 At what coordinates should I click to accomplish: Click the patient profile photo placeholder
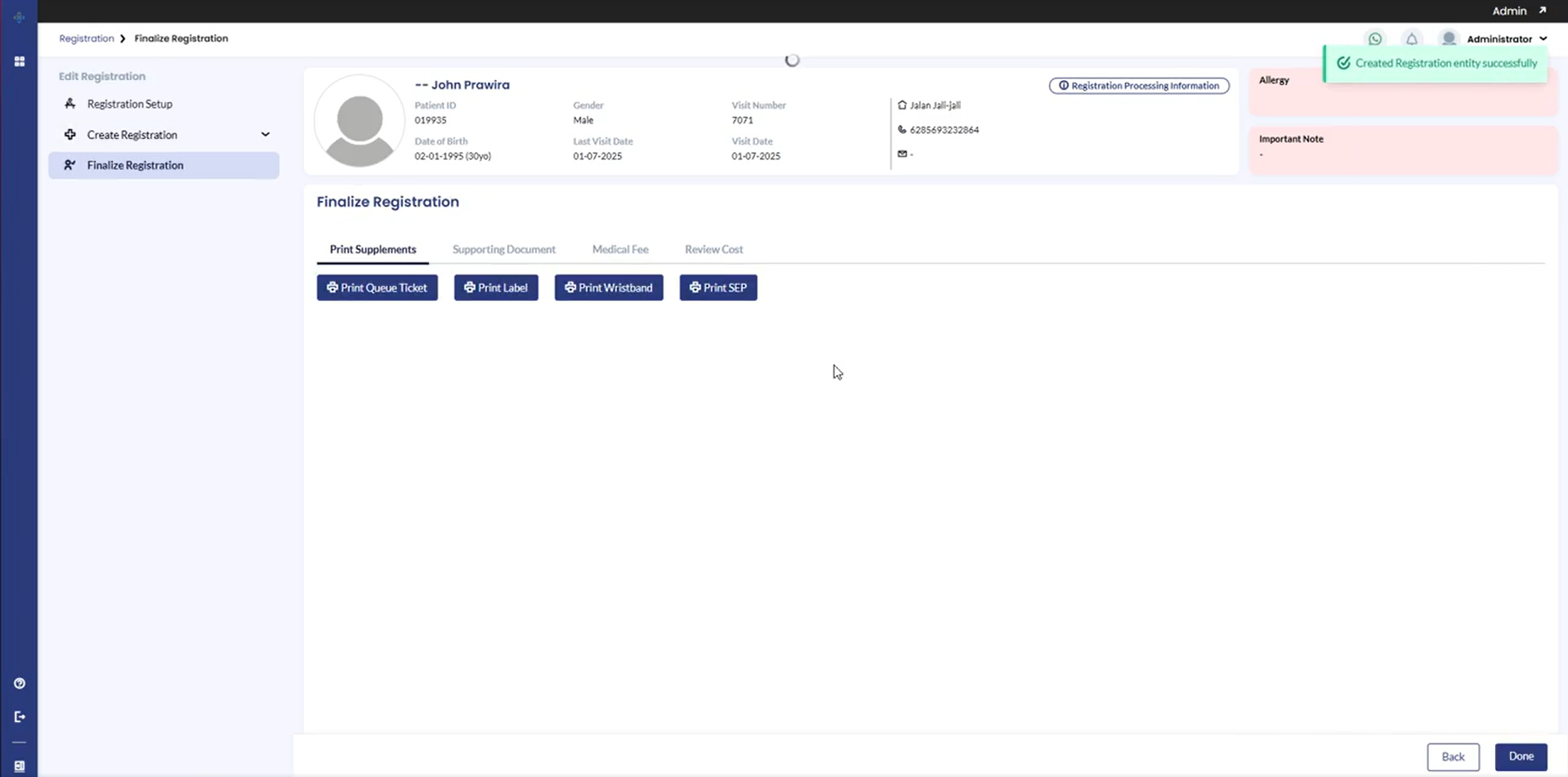click(x=360, y=121)
